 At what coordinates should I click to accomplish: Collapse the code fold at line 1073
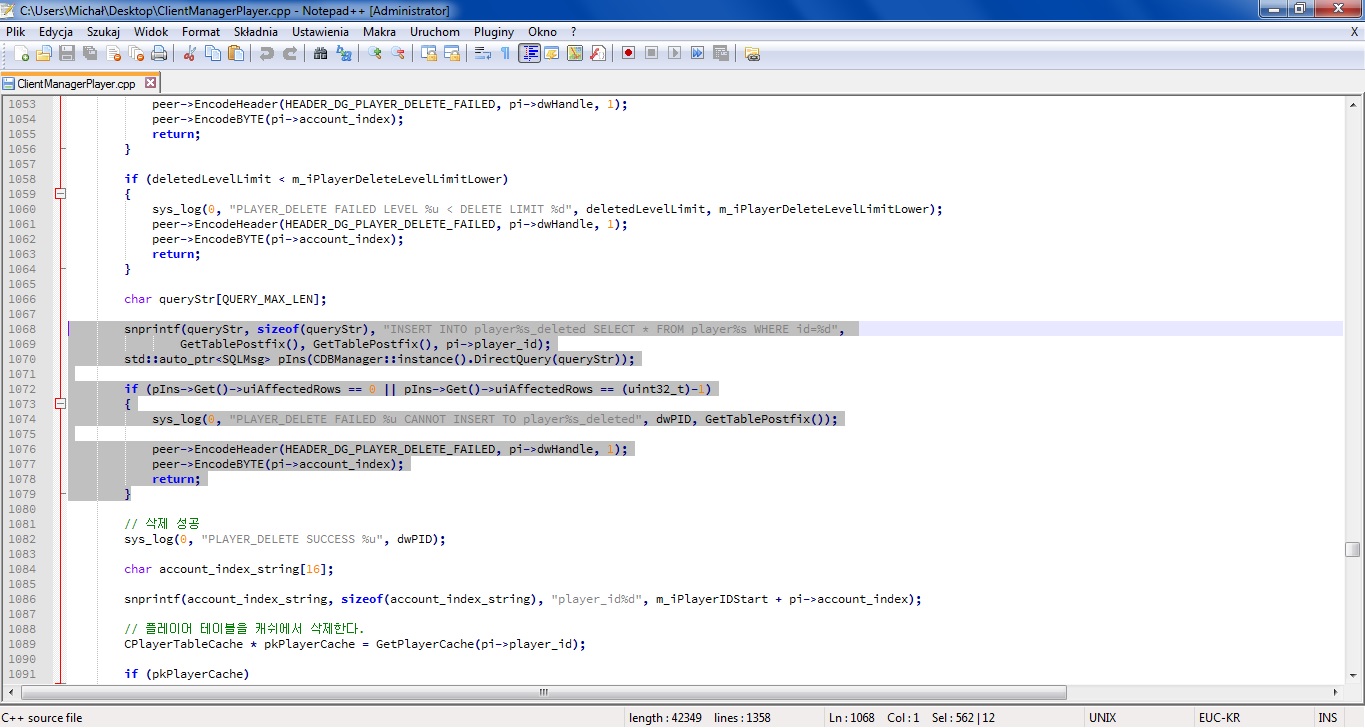click(x=60, y=404)
